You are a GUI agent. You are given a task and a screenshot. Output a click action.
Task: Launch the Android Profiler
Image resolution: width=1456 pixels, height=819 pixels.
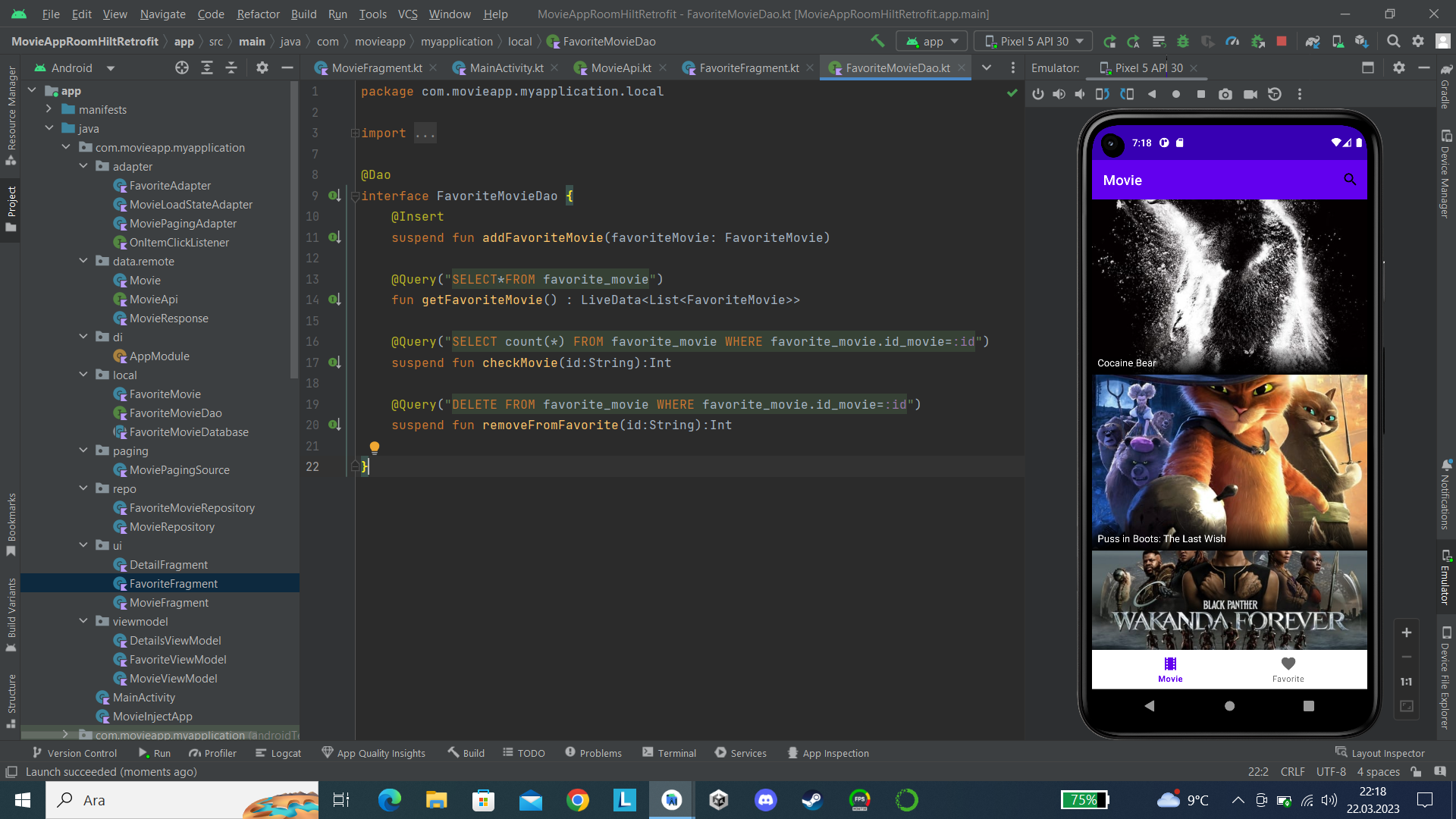coord(1232,41)
